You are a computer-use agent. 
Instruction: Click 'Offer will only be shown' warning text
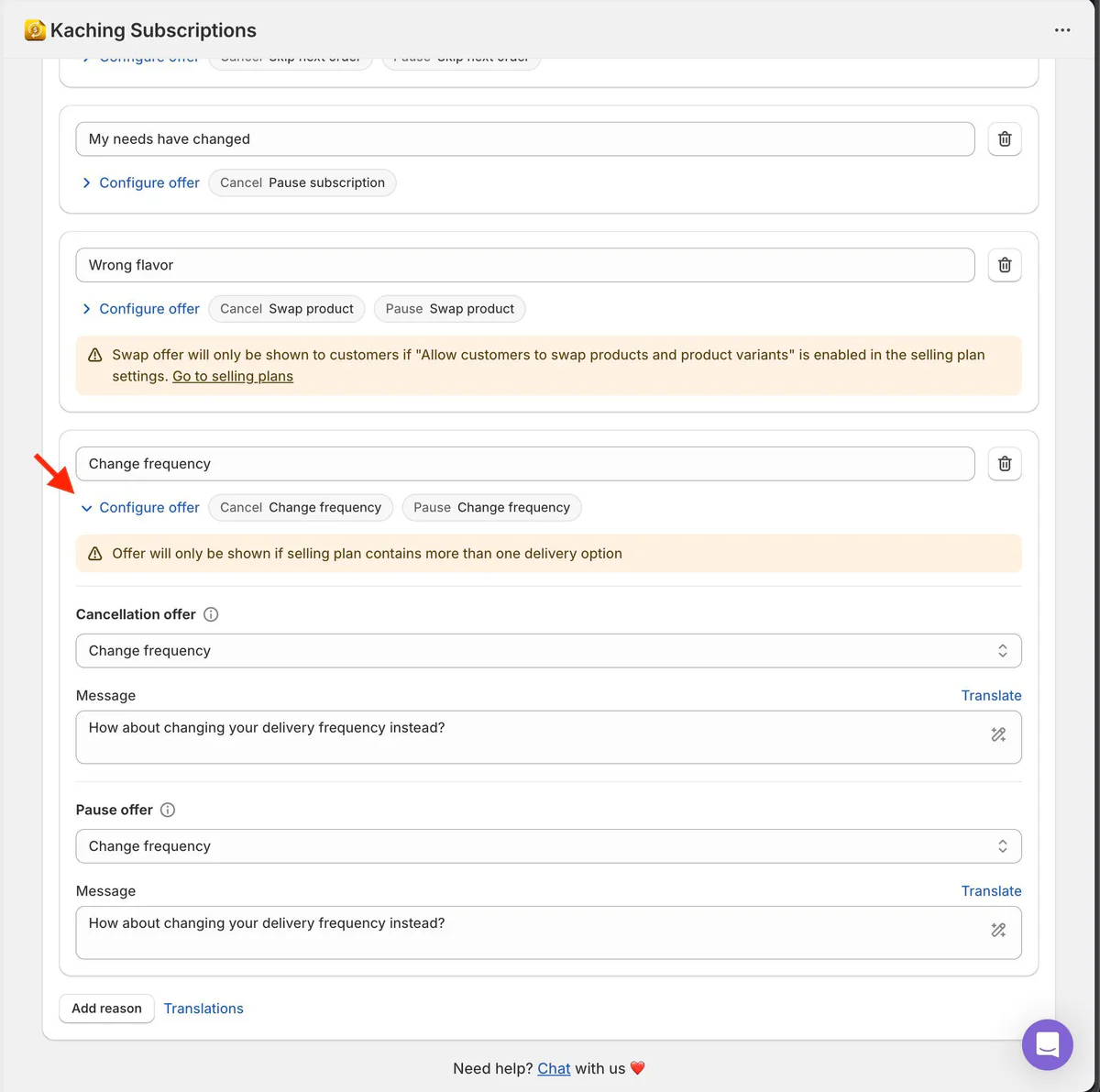coord(367,554)
